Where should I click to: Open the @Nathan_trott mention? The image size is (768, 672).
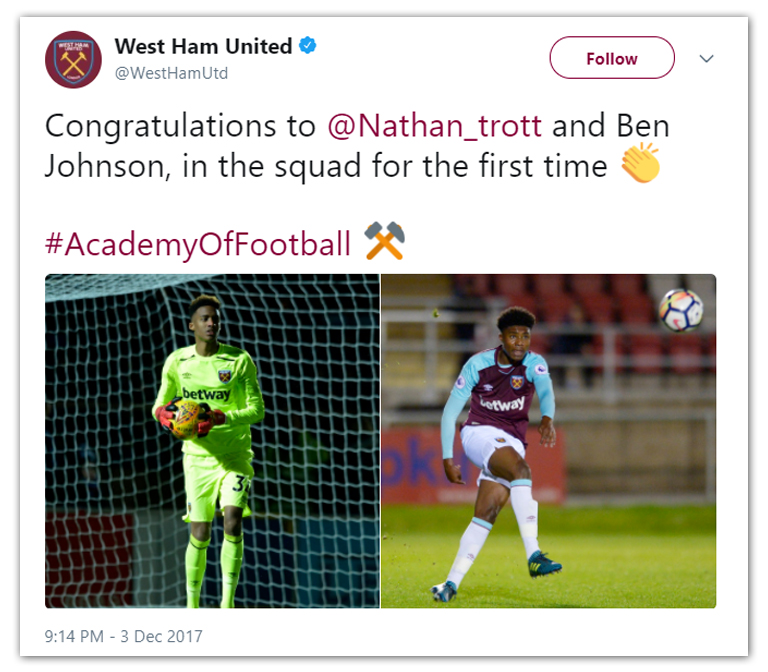click(435, 127)
